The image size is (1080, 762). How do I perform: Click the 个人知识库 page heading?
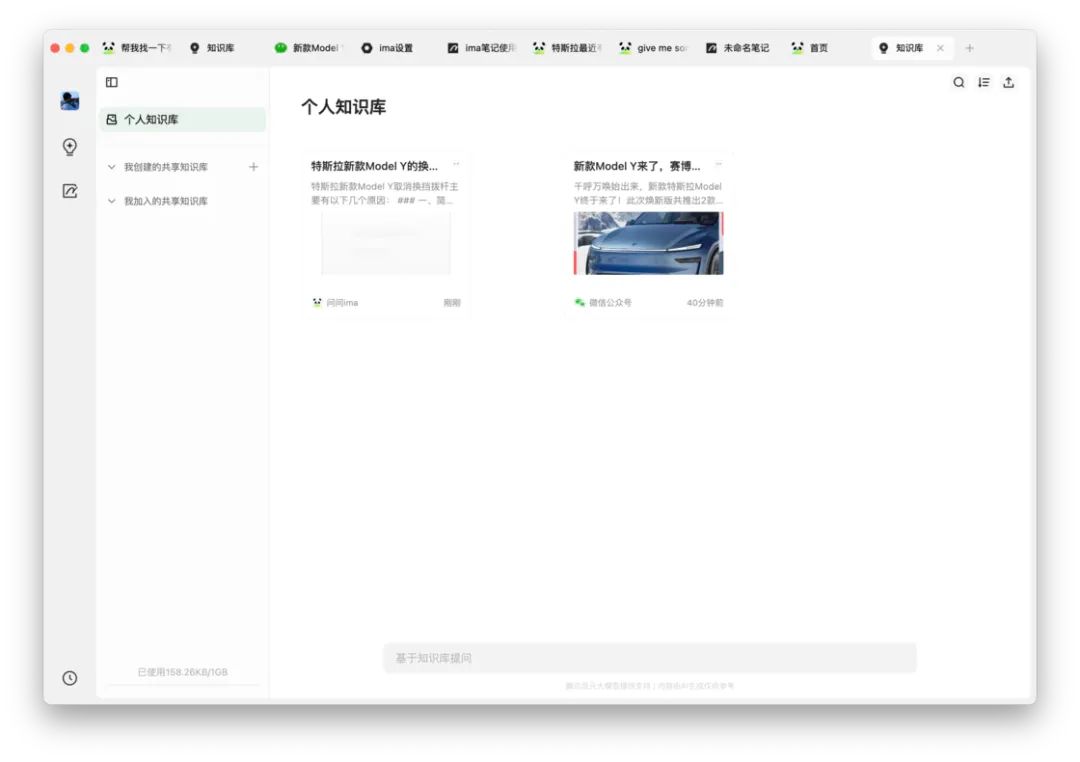(x=344, y=107)
